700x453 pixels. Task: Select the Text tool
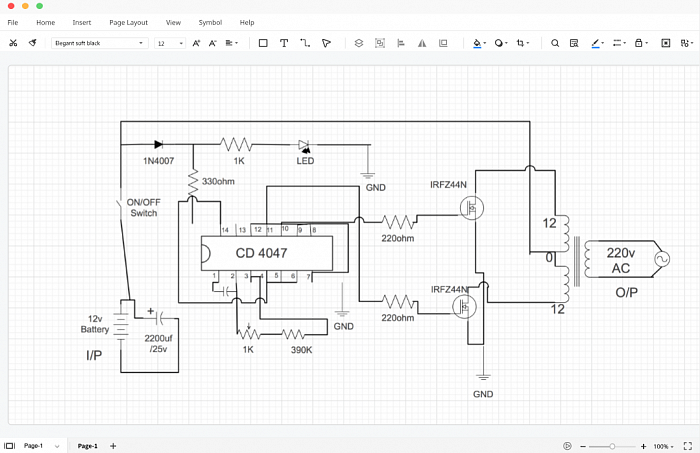point(284,43)
